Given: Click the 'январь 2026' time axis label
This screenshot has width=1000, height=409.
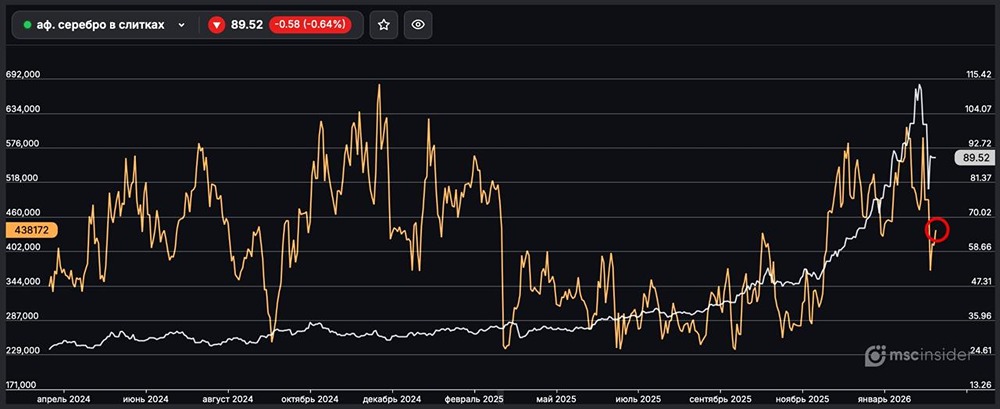Looking at the screenshot, I should 884,399.
